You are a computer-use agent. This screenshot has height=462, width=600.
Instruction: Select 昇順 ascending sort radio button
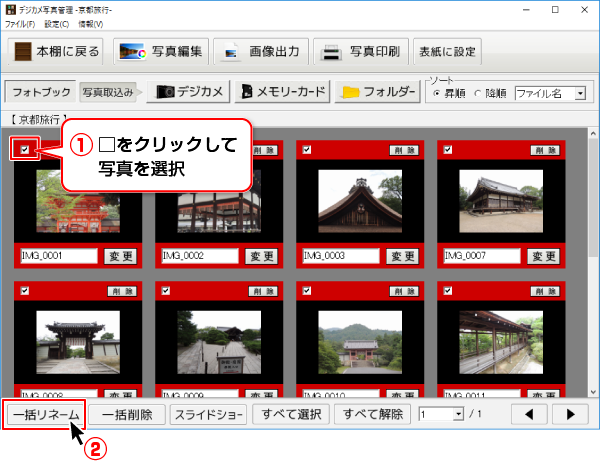pos(436,93)
